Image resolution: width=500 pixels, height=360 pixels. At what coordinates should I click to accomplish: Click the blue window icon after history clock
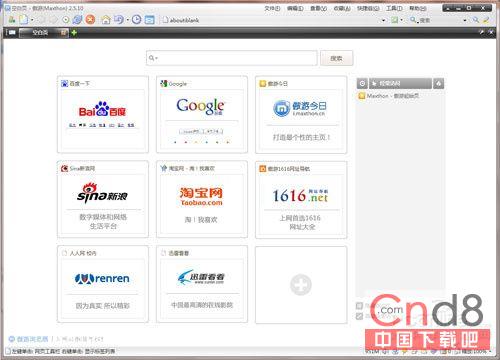point(149,20)
